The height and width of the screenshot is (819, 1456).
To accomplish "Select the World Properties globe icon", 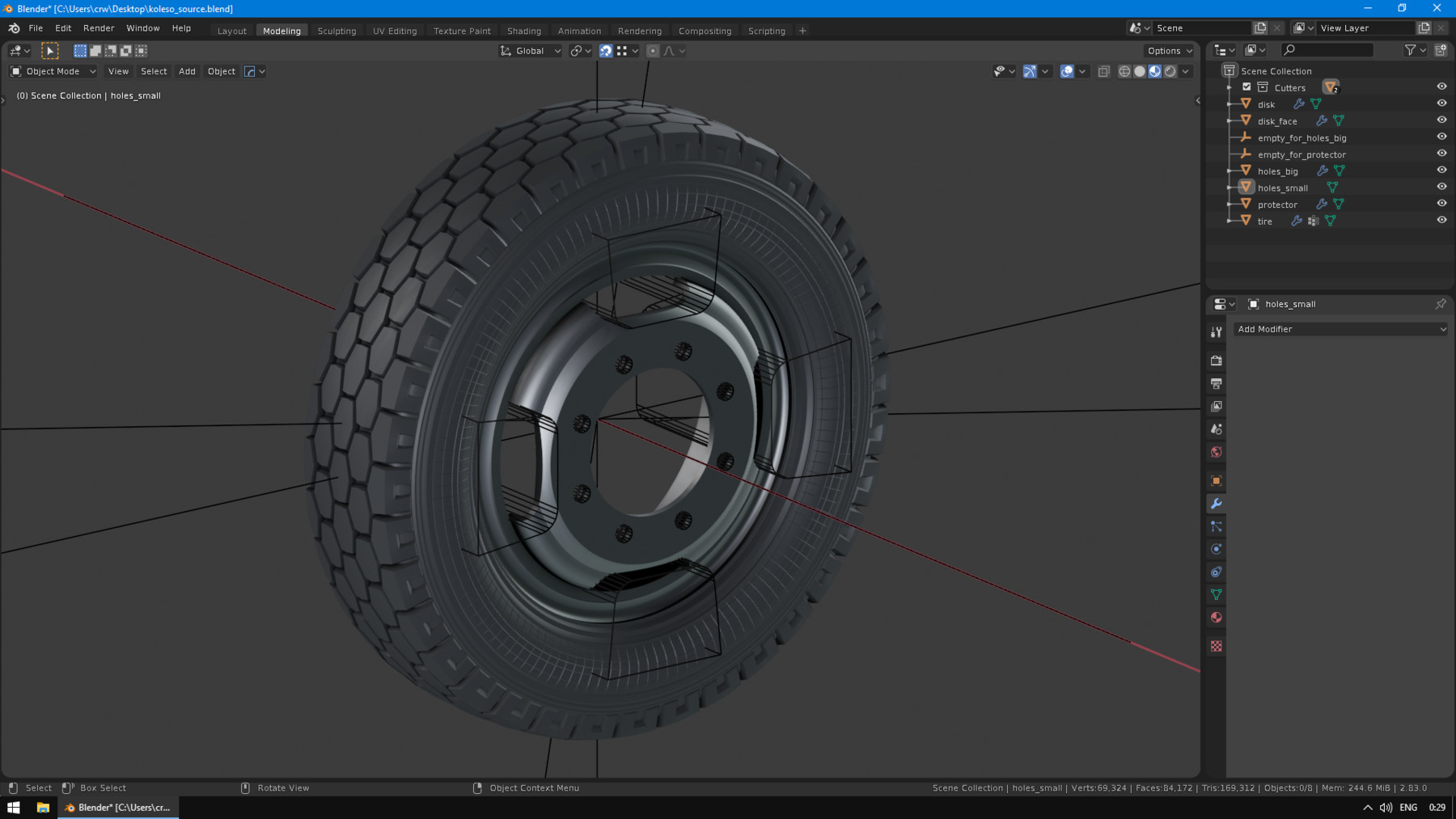I will click(1216, 452).
